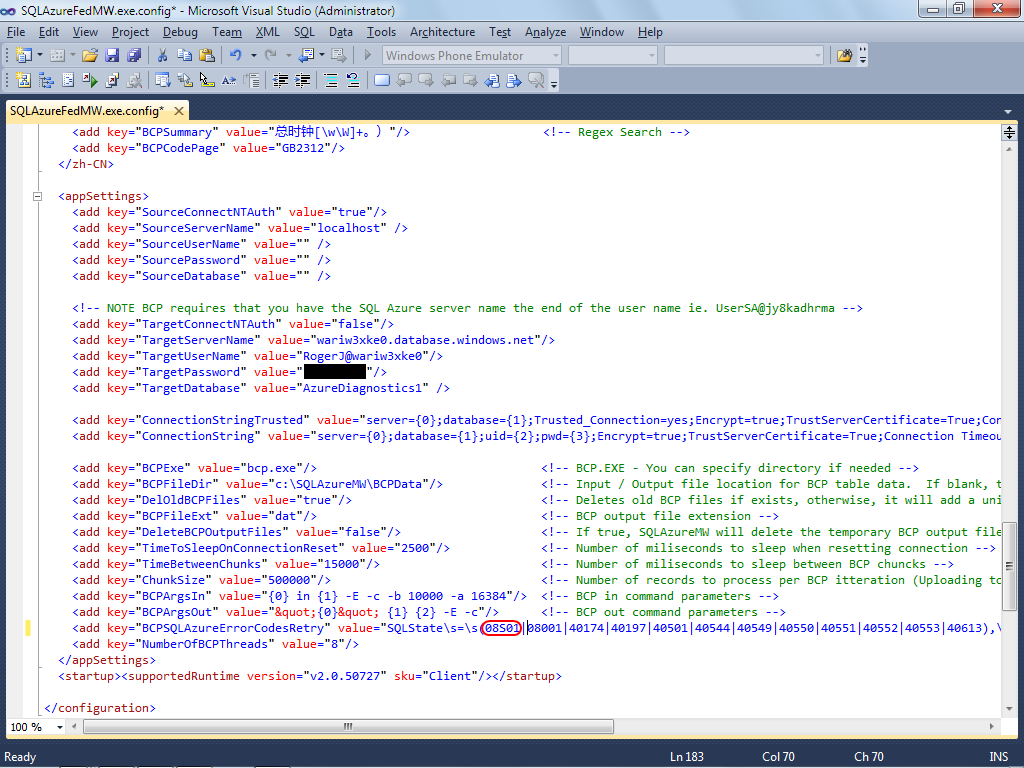Cut selection with the scissors icon

163,56
